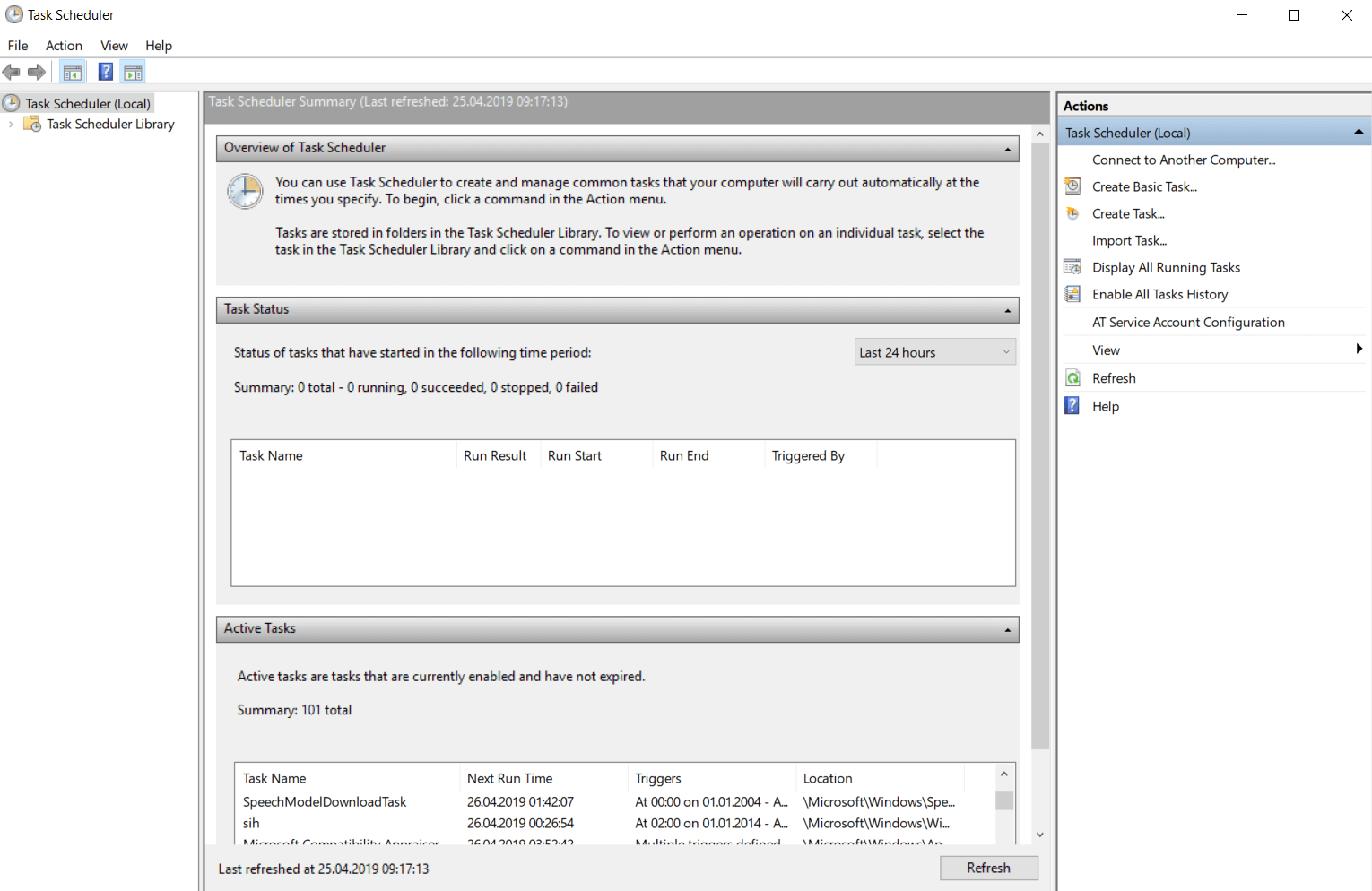Viewport: 1372px width, 891px height.
Task: Open the Action menu
Action: tap(63, 45)
